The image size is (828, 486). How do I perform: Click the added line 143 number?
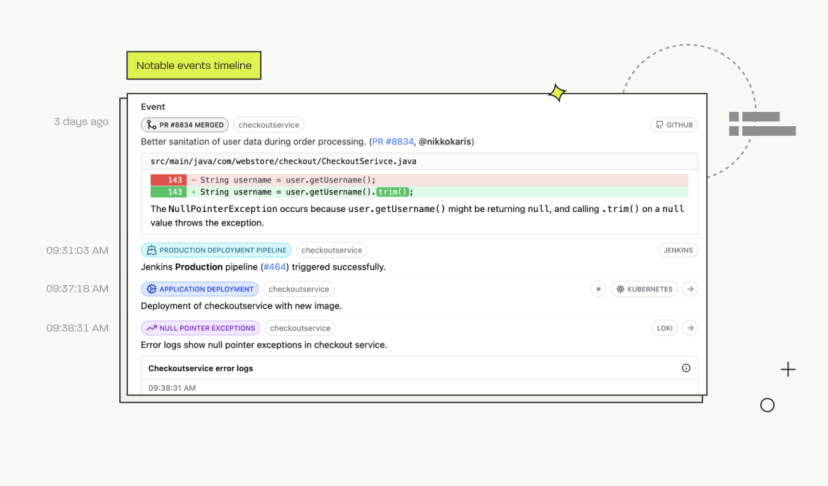click(168, 192)
